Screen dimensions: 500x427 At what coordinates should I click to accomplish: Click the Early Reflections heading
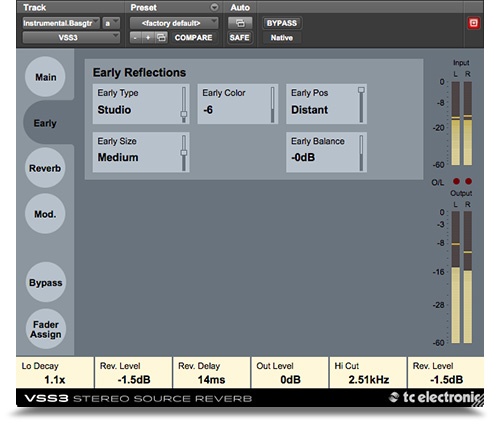coord(139,72)
